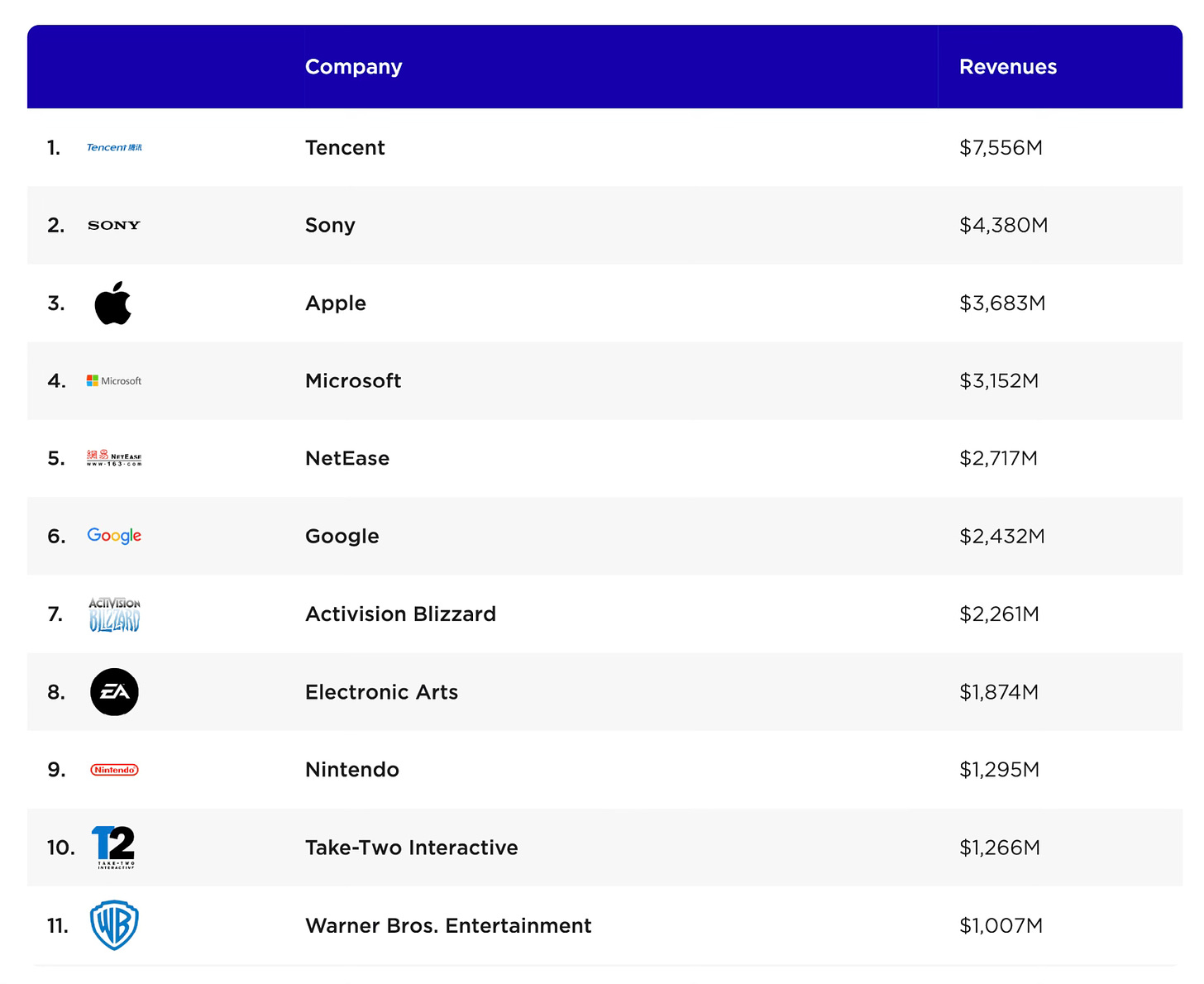1204x984 pixels.
Task: Click the Warner Bros. shield logo
Action: click(114, 924)
